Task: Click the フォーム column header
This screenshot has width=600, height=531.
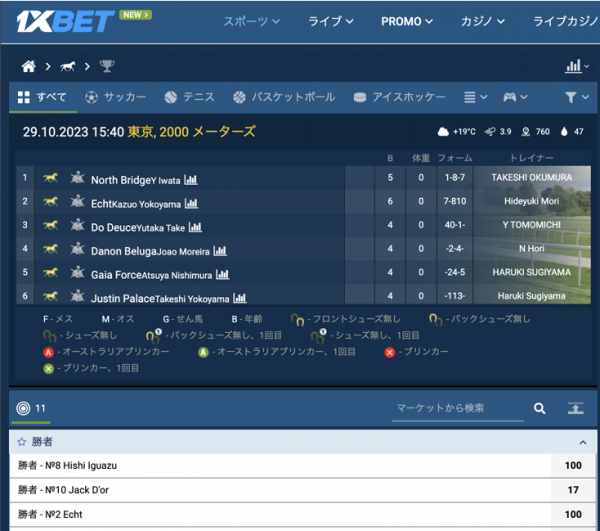Action: tap(455, 158)
